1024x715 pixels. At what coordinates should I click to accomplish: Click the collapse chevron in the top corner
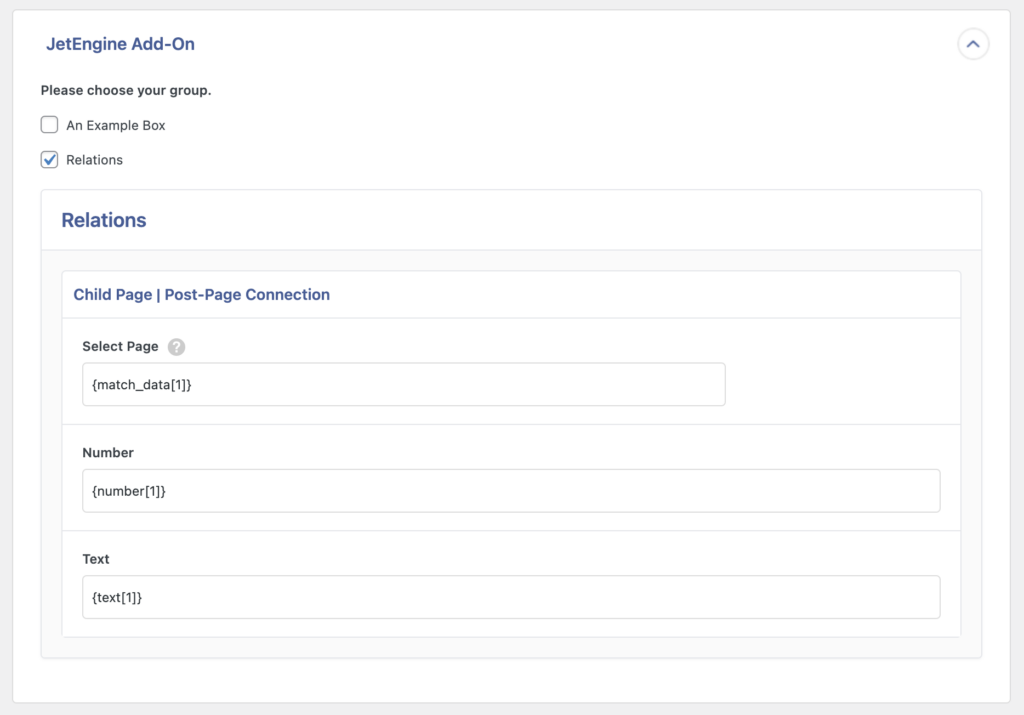coord(973,44)
